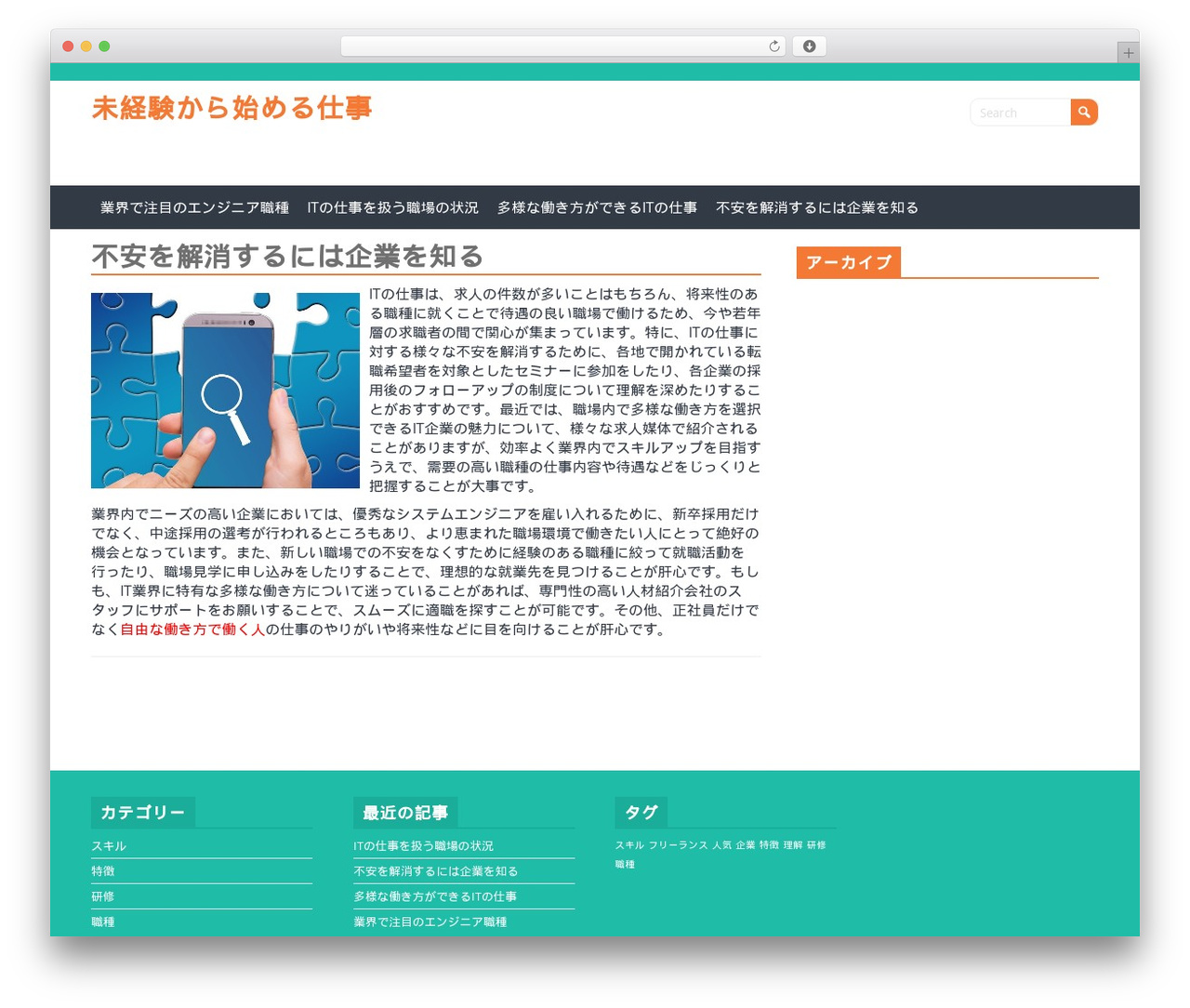Click the カテゴリー footer heading
This screenshot has height=1008, width=1190.
tap(143, 813)
